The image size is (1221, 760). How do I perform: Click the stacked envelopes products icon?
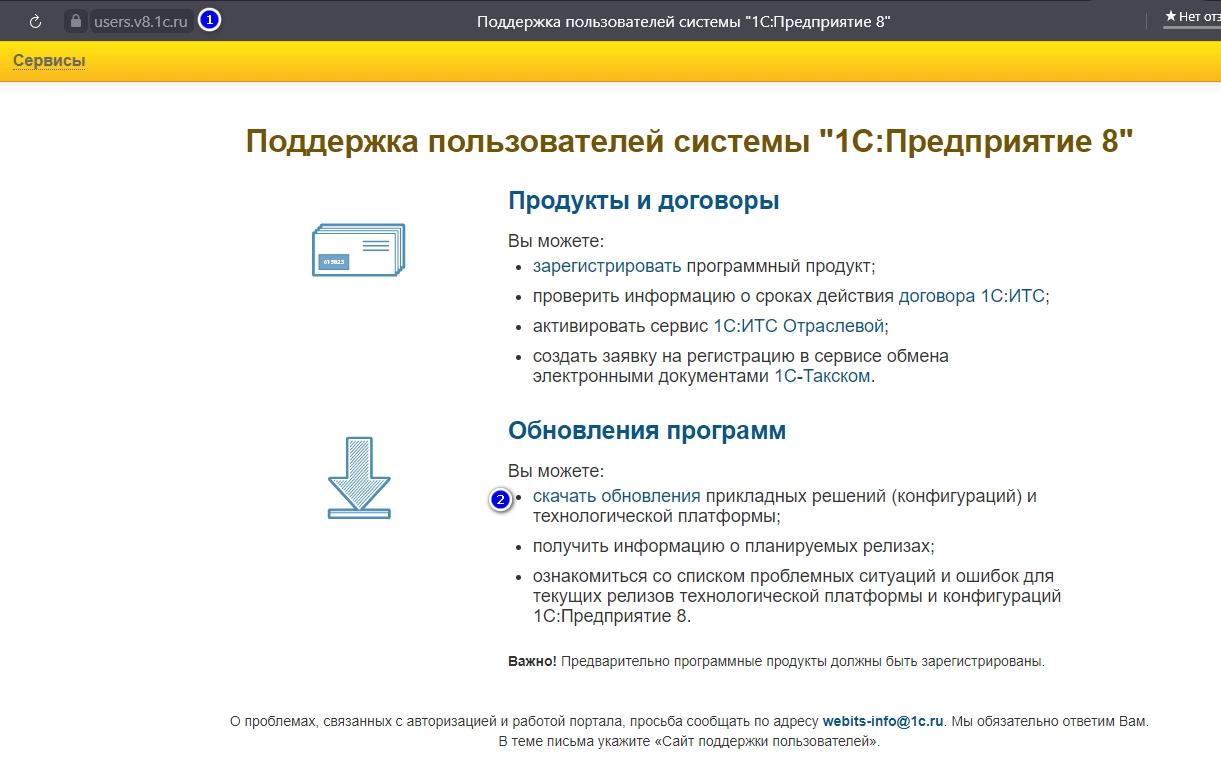point(358,250)
